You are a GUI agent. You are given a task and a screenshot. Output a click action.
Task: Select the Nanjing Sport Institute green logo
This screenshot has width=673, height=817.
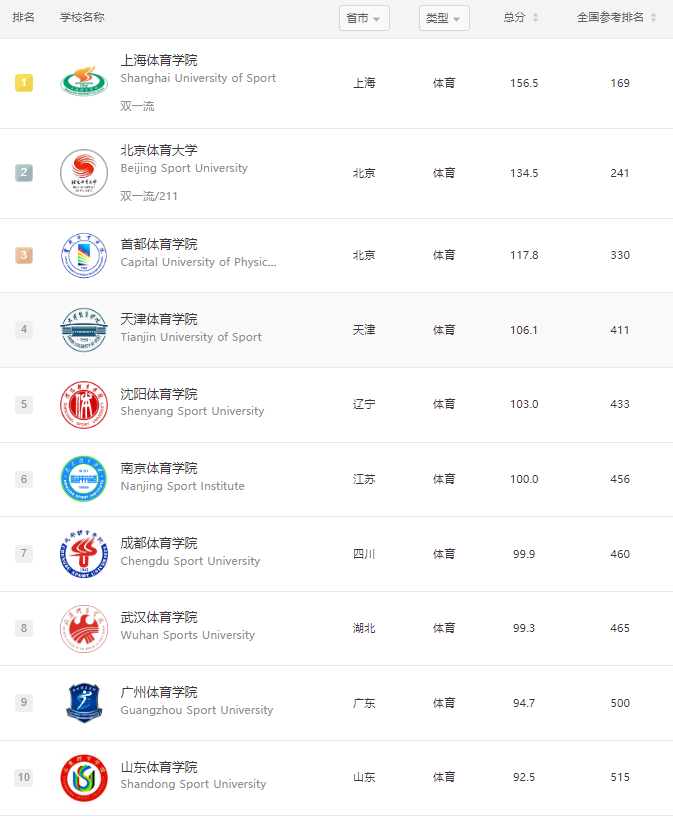click(84, 479)
